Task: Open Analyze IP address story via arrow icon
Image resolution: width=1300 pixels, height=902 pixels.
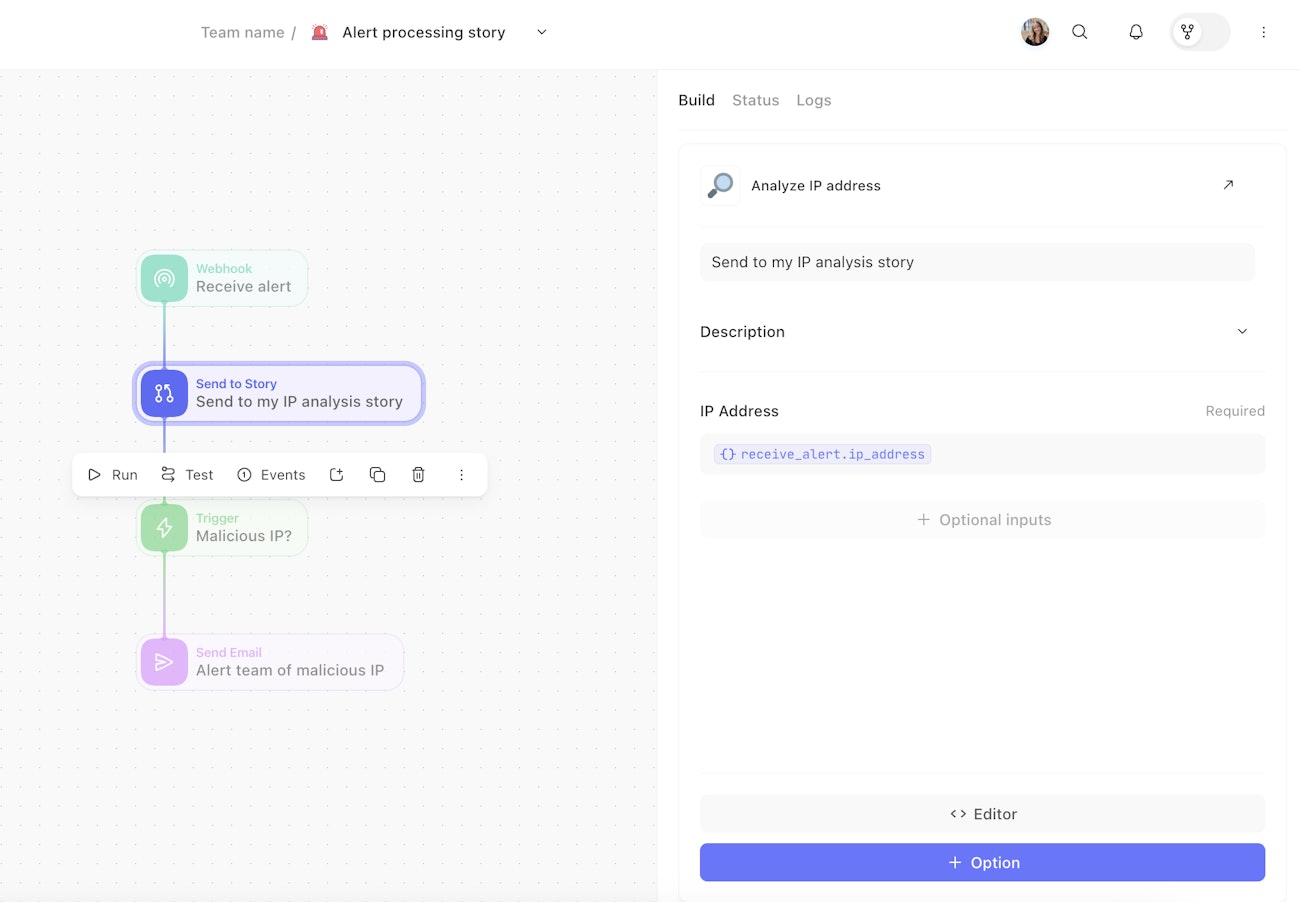Action: pos(1228,185)
